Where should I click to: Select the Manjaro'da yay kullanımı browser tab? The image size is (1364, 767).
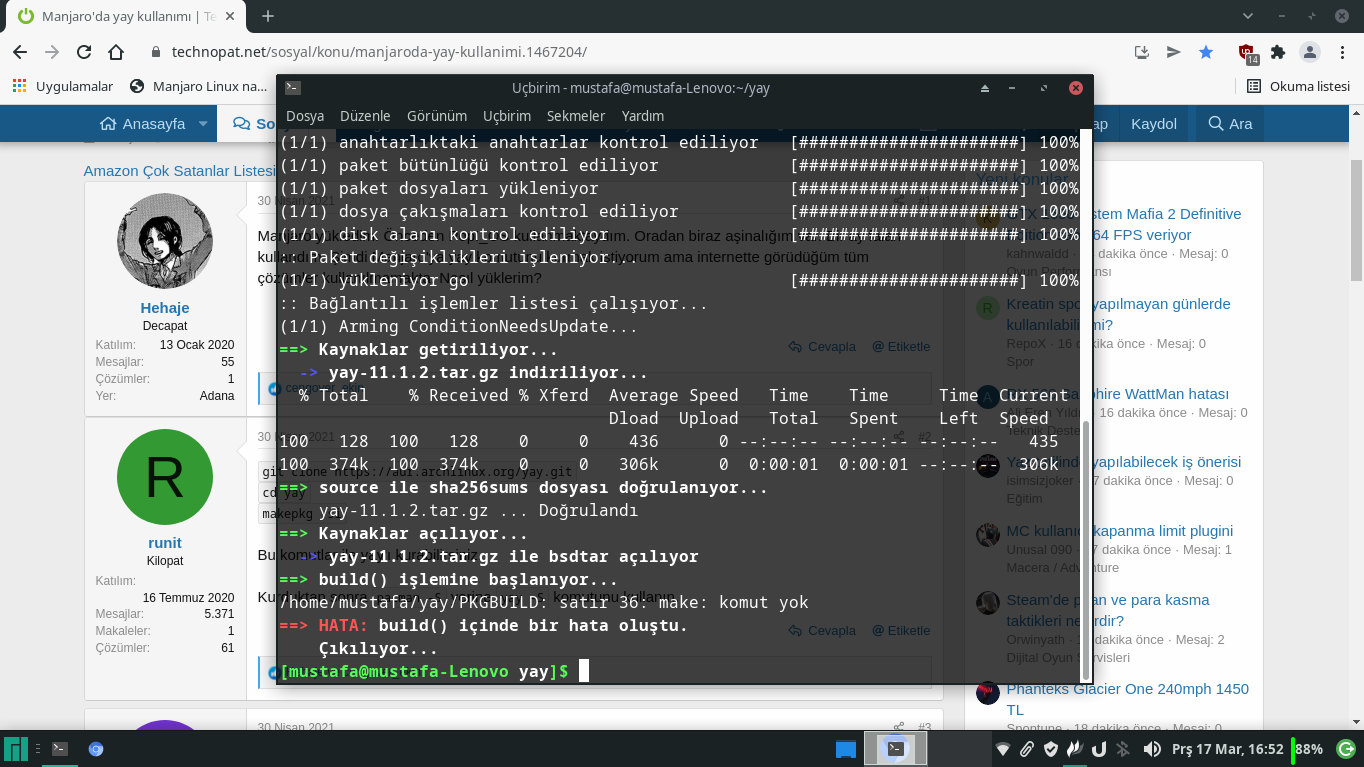tap(127, 17)
